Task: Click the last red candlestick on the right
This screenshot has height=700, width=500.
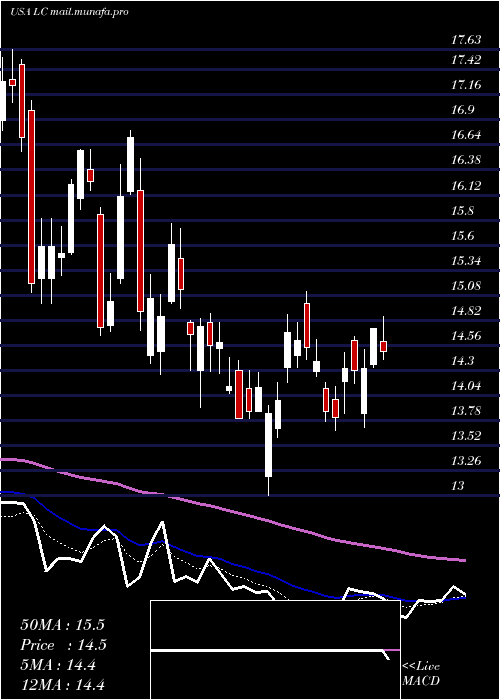Action: click(383, 346)
